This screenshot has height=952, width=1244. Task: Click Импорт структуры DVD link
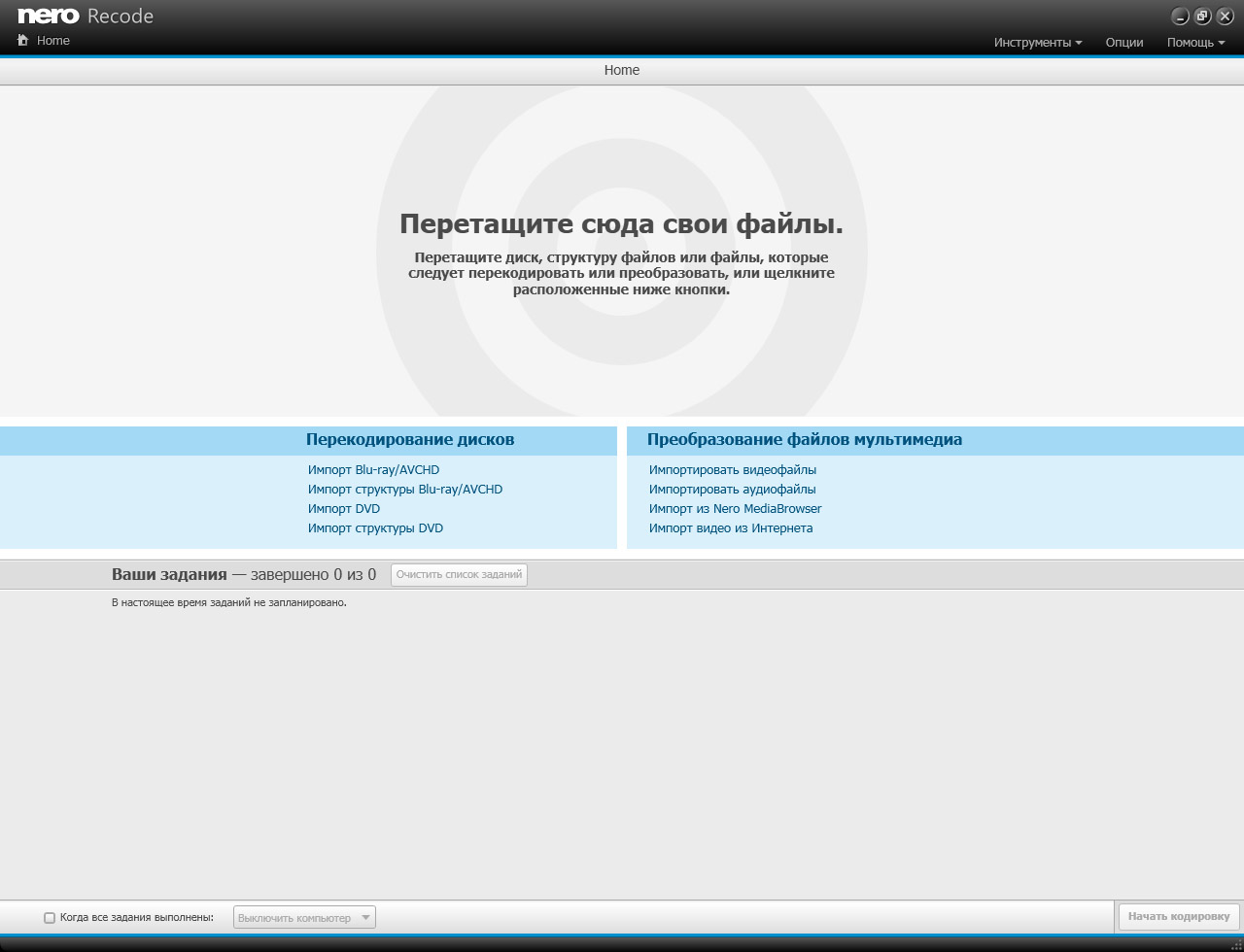[375, 528]
